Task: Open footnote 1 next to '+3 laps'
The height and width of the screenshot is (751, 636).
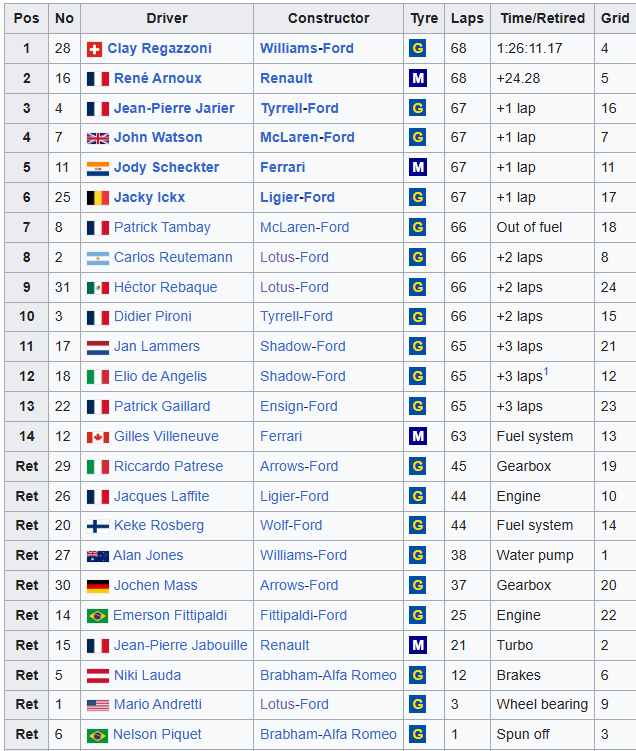Action: pos(546,372)
